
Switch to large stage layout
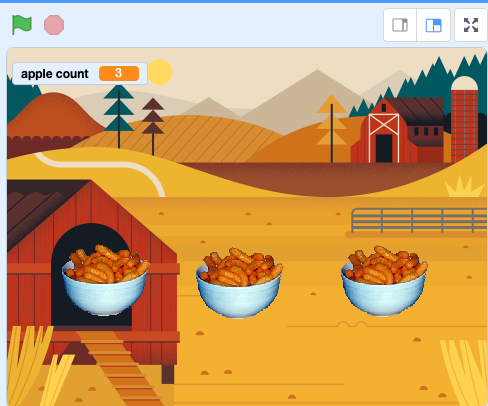(x=433, y=25)
